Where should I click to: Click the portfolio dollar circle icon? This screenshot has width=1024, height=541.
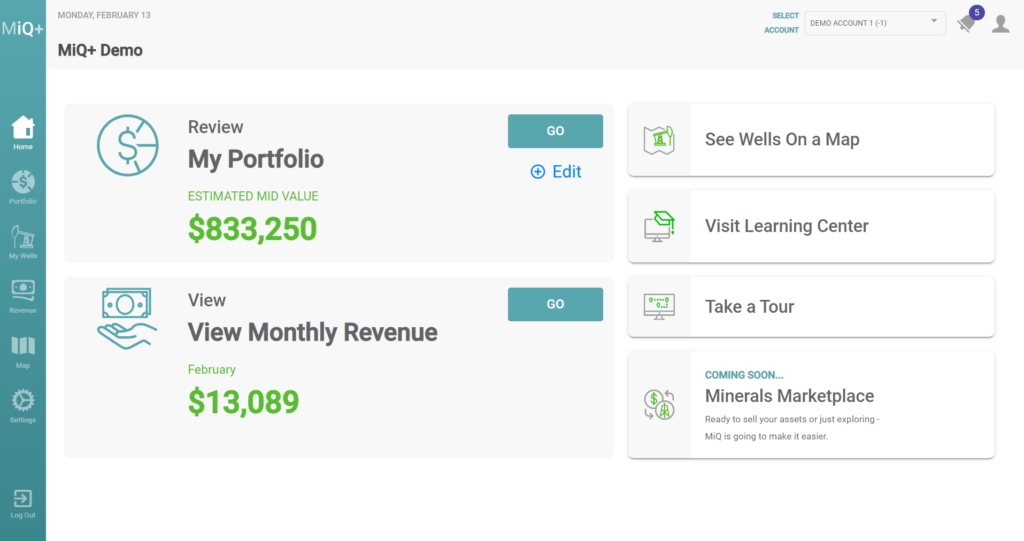coord(127,146)
